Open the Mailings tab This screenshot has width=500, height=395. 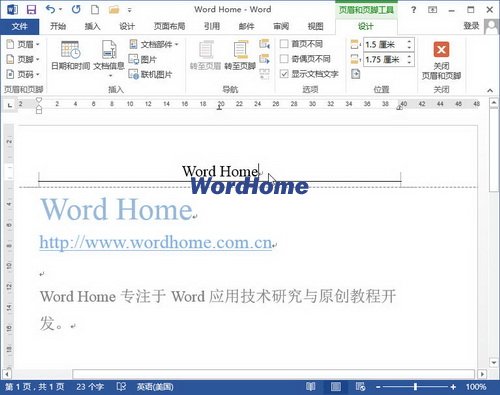coord(246,26)
